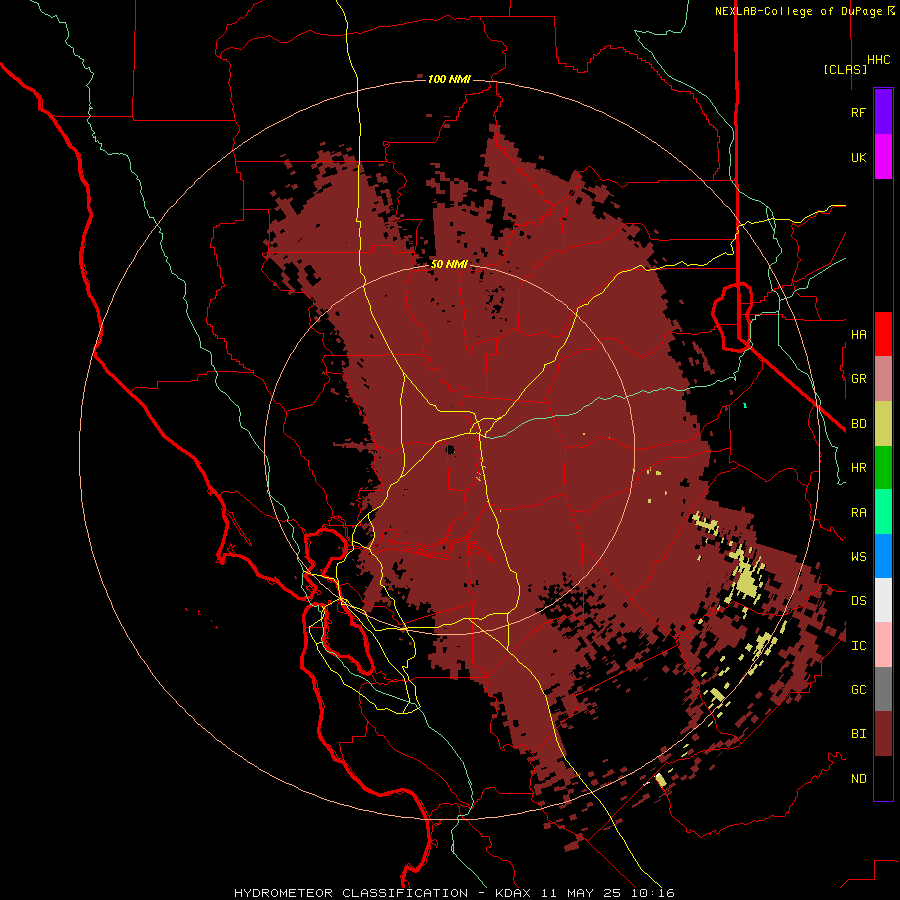This screenshot has width=900, height=900.
Task: Click the IC legend label
Action: (x=858, y=646)
